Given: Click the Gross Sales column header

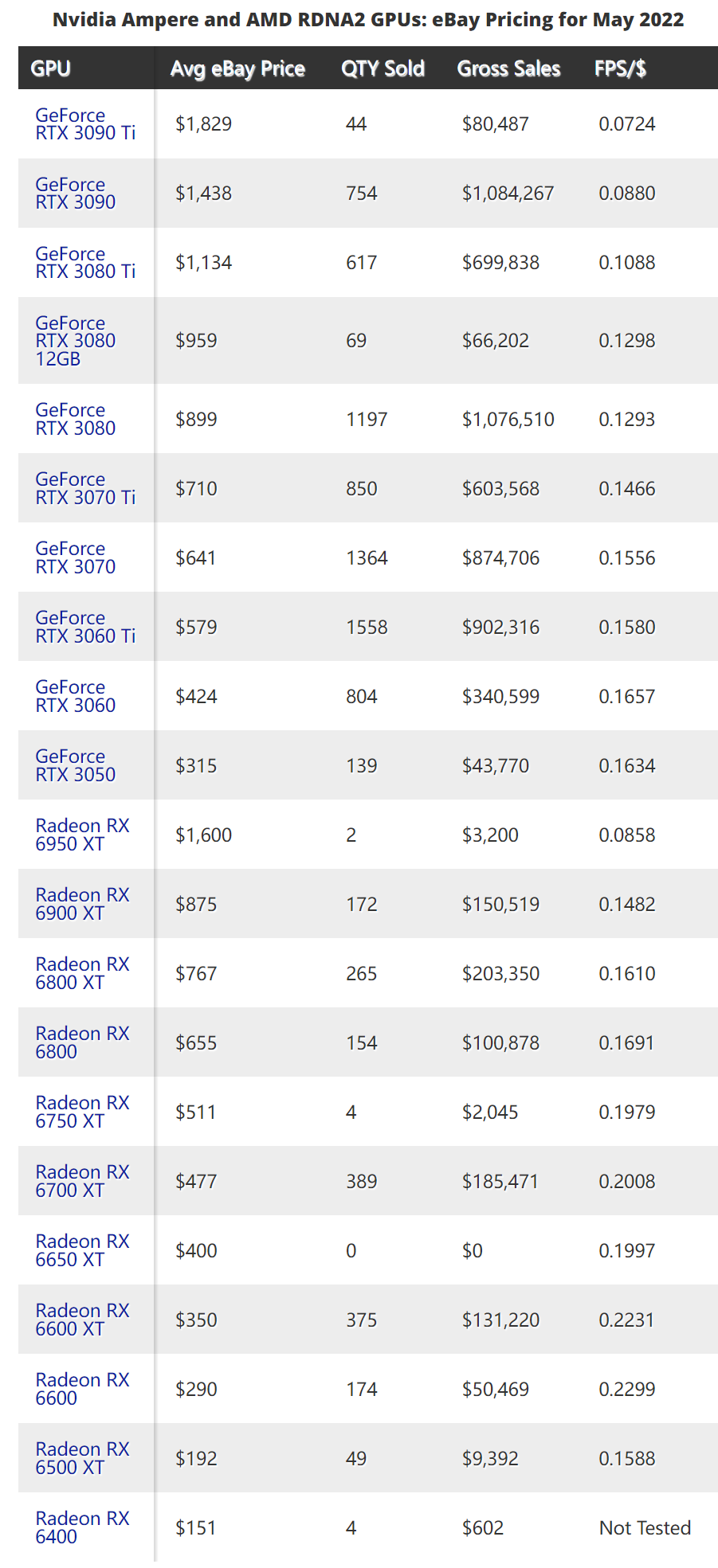Looking at the screenshot, I should pos(508,68).
